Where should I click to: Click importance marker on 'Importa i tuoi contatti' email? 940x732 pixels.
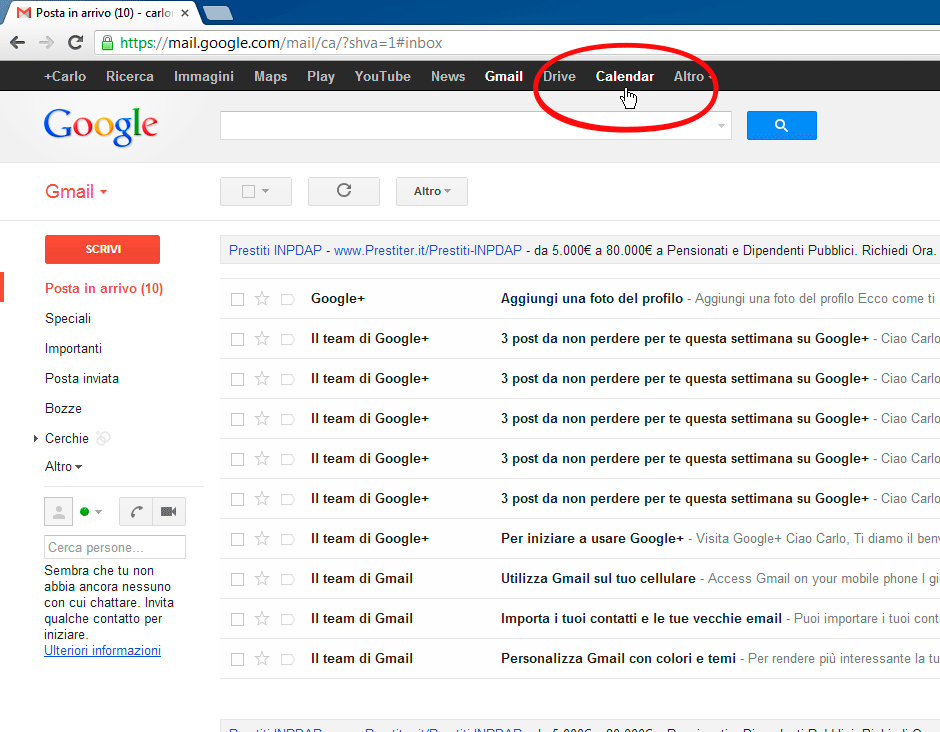pyautogui.click(x=288, y=619)
